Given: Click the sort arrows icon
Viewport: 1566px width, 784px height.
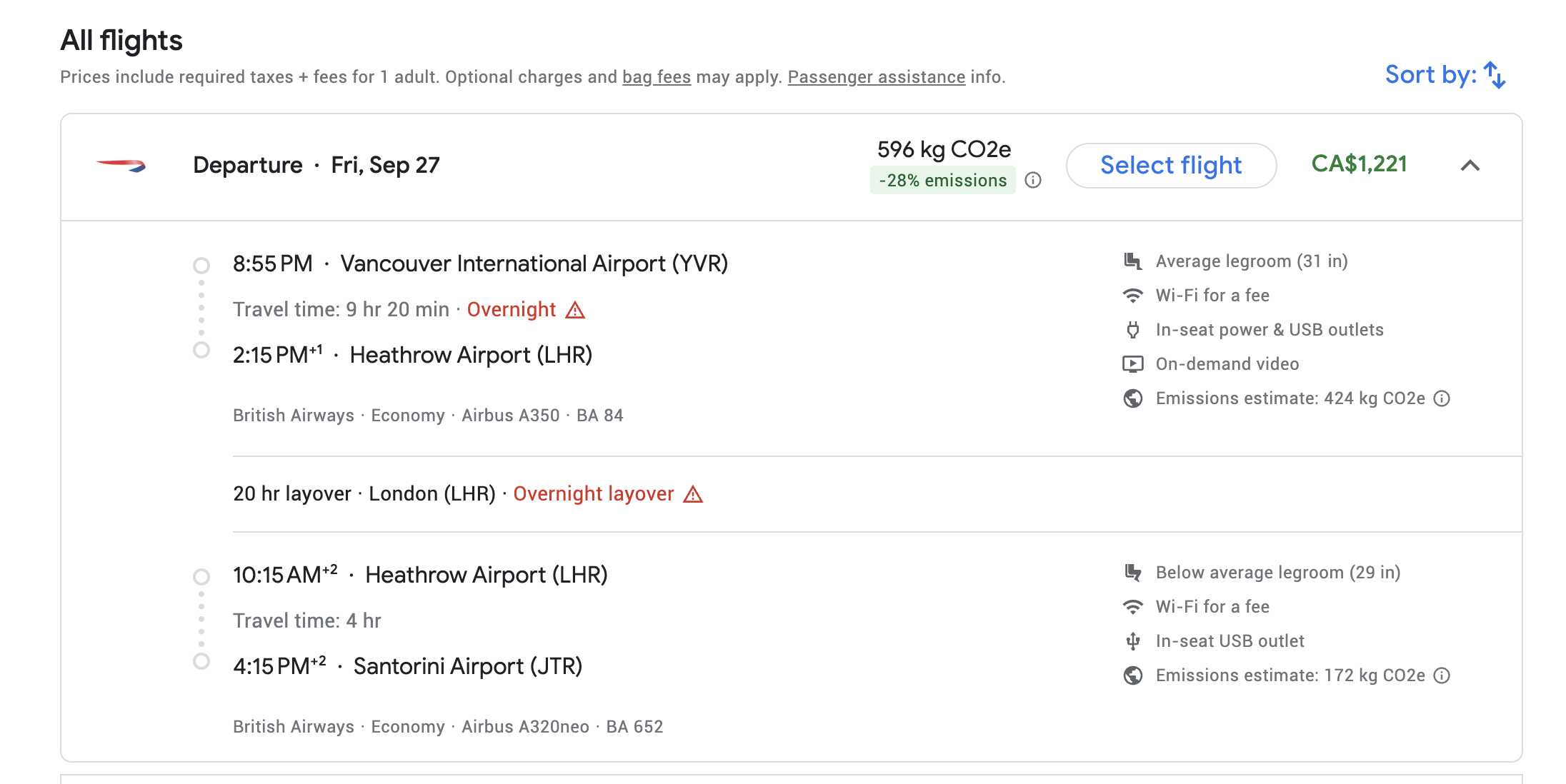Looking at the screenshot, I should (1495, 75).
